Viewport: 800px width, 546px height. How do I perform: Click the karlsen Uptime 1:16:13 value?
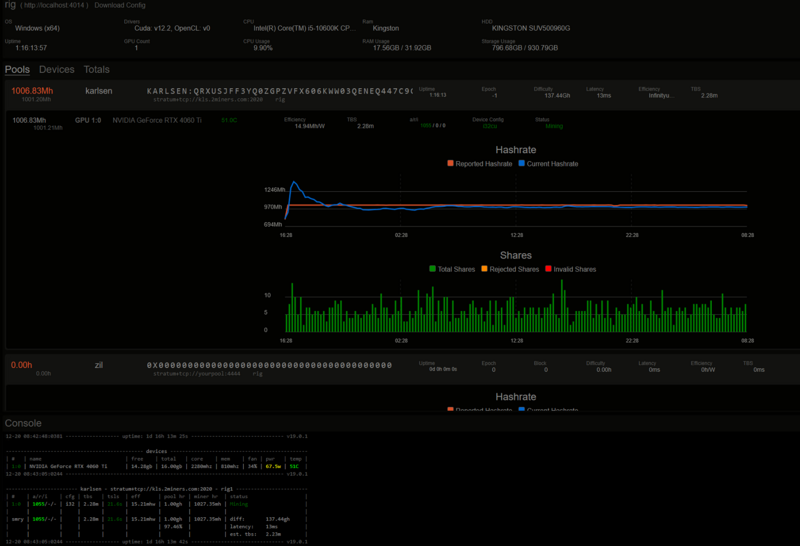438,95
